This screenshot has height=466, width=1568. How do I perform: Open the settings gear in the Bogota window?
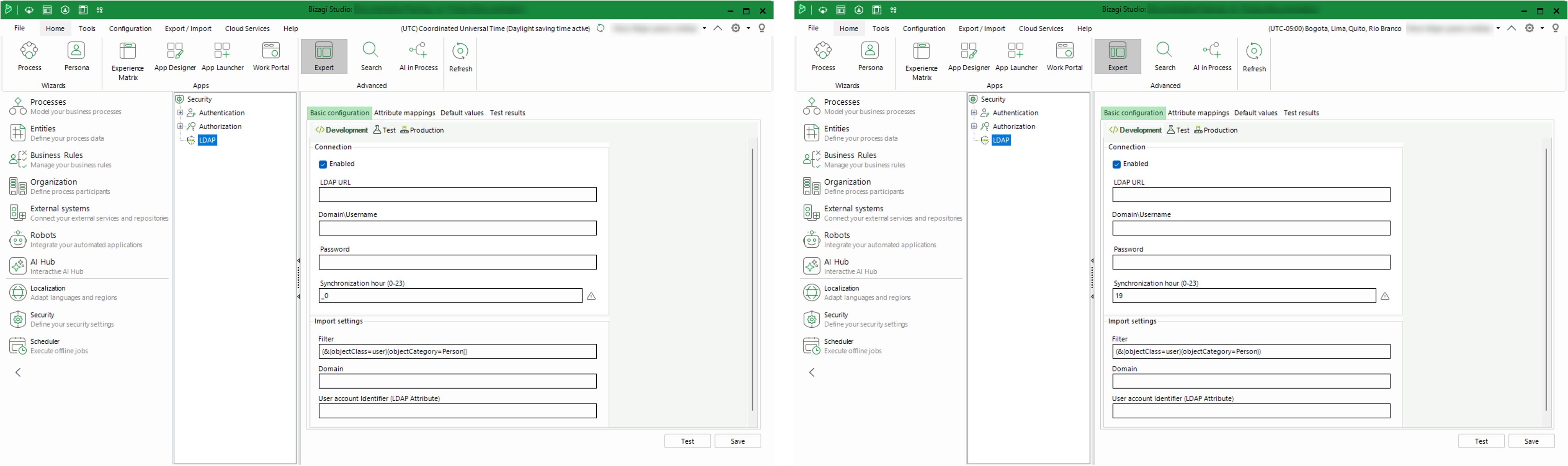(1529, 28)
